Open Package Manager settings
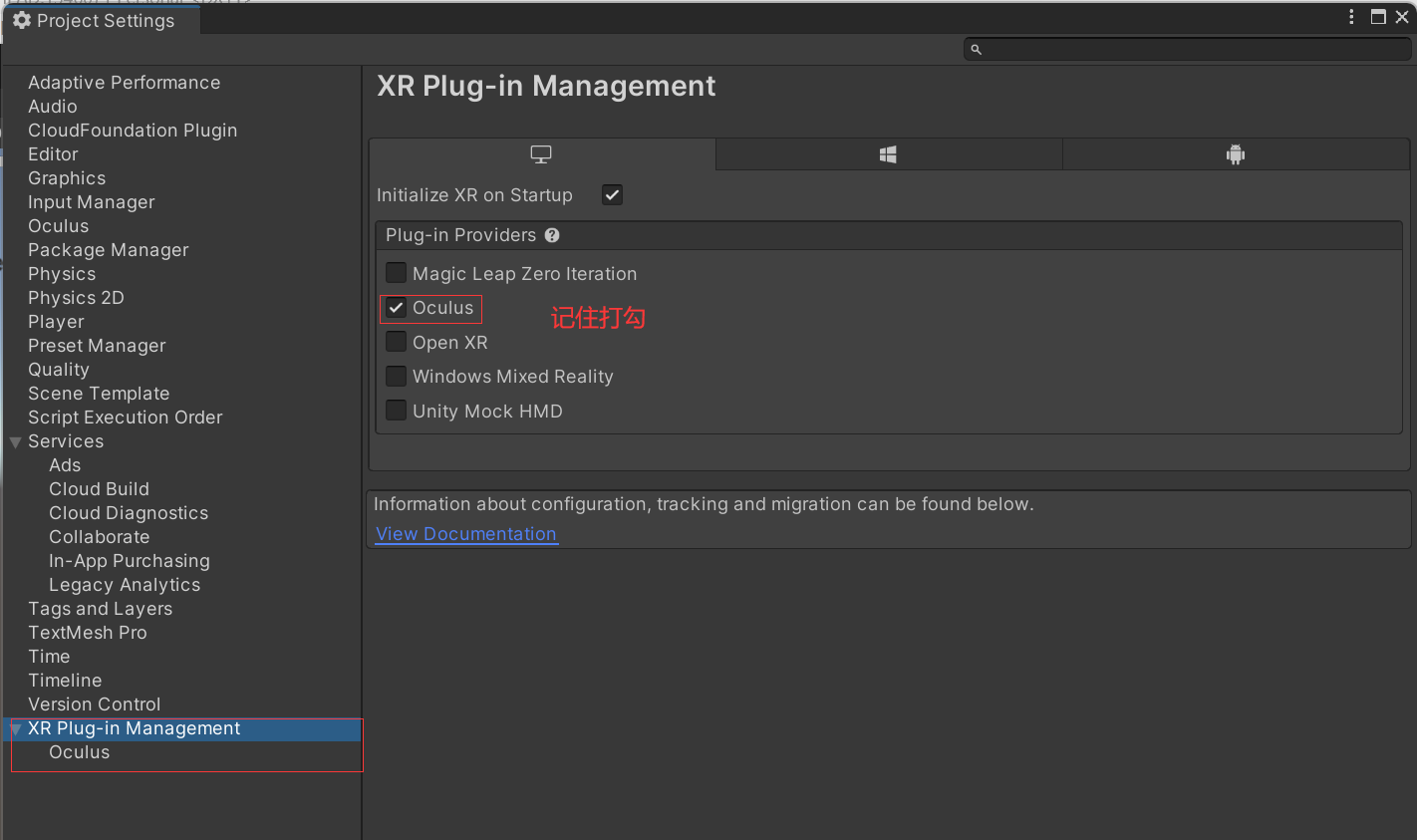This screenshot has width=1417, height=840. point(109,250)
